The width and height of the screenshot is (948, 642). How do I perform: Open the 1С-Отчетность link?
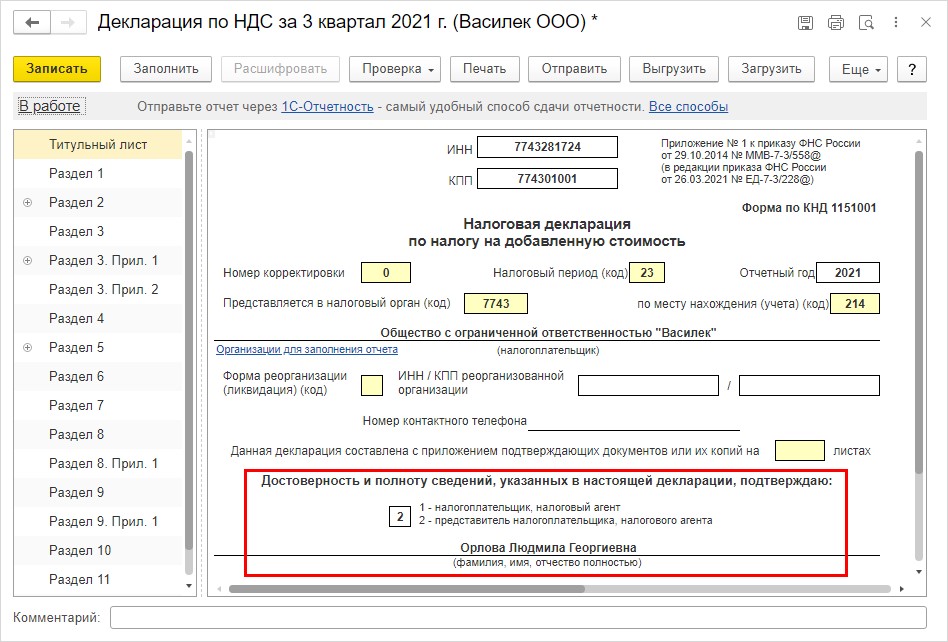pyautogui.click(x=327, y=106)
